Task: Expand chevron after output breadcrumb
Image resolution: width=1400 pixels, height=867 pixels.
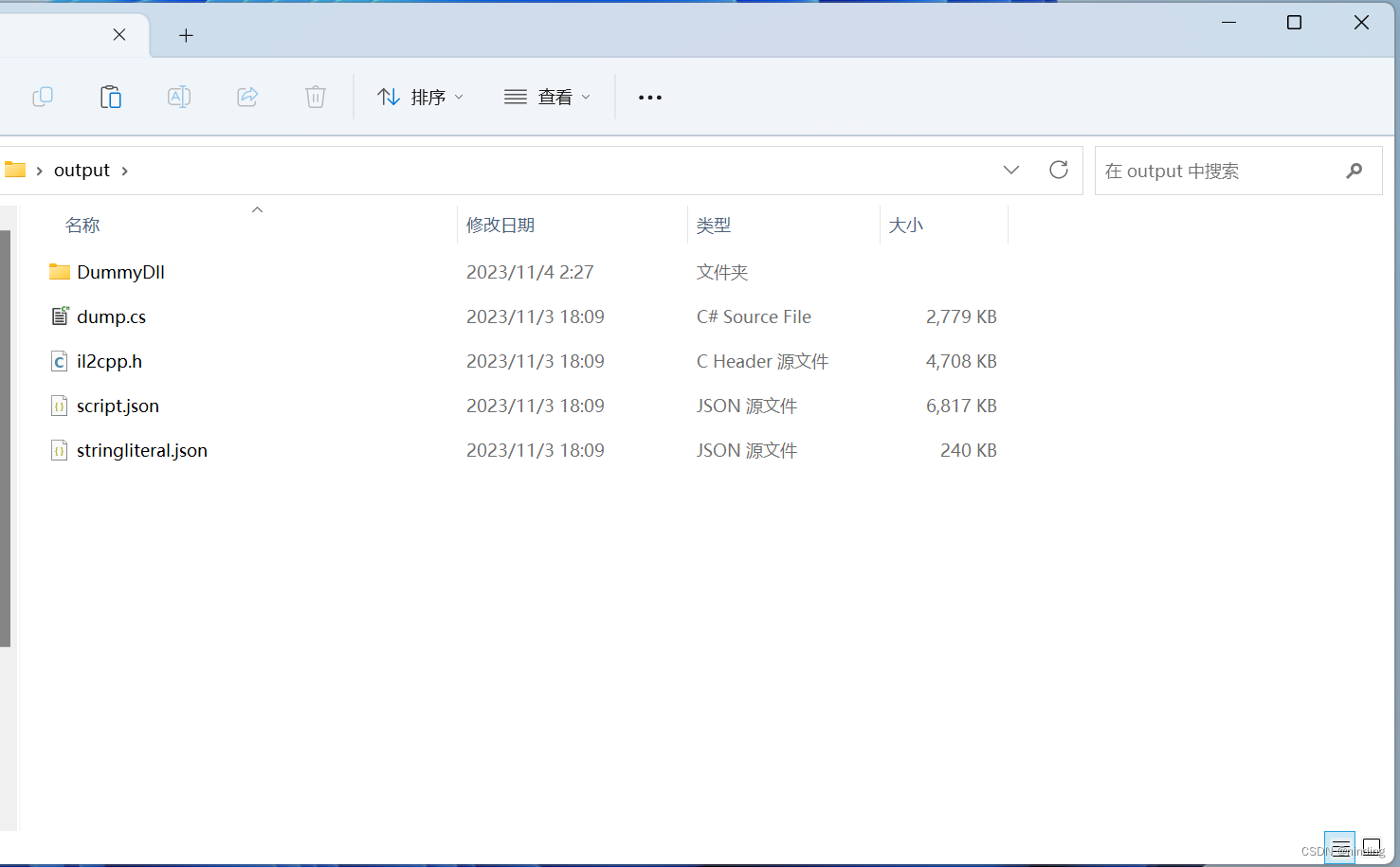Action: 124,171
